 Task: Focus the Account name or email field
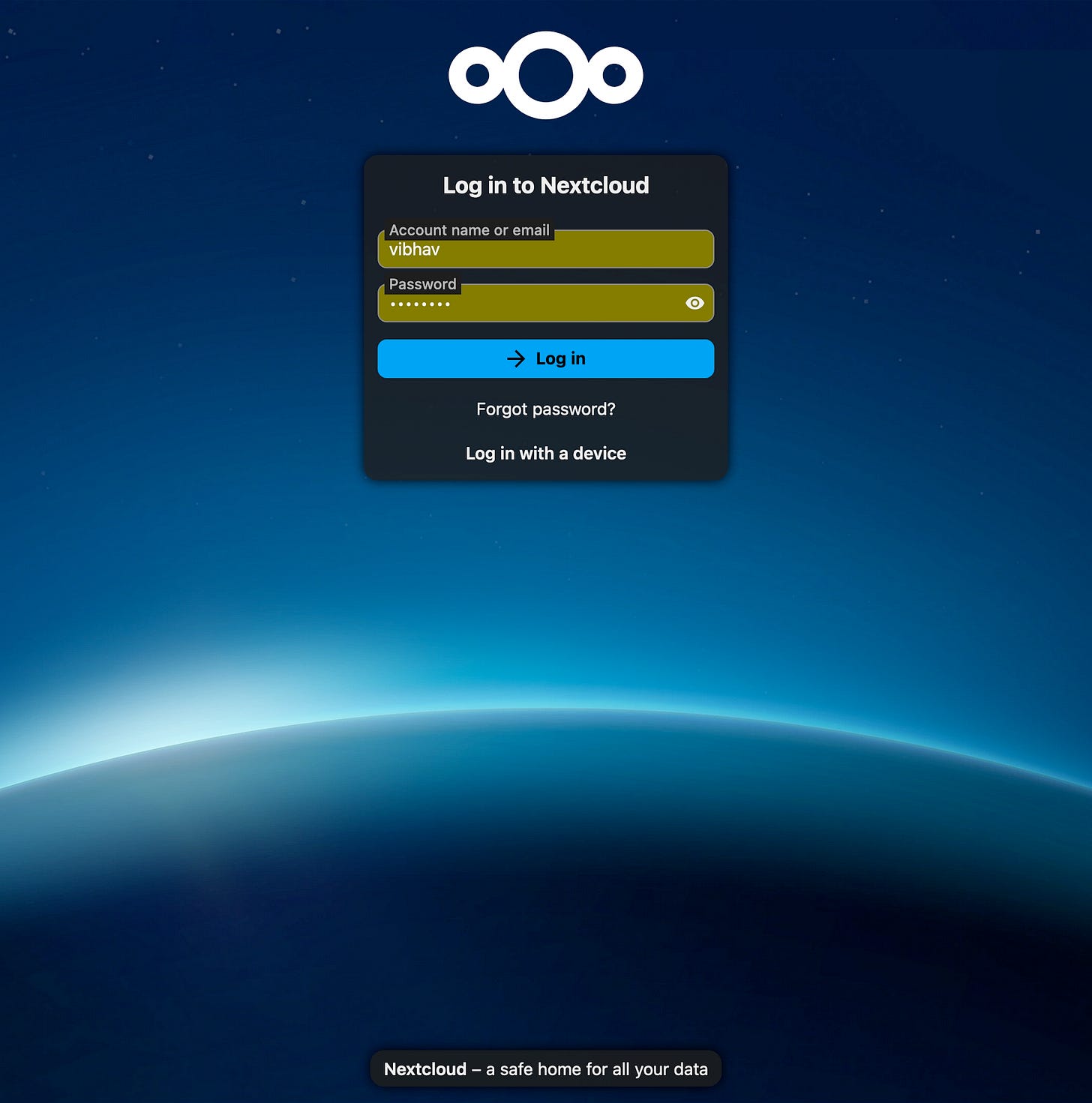[546, 249]
